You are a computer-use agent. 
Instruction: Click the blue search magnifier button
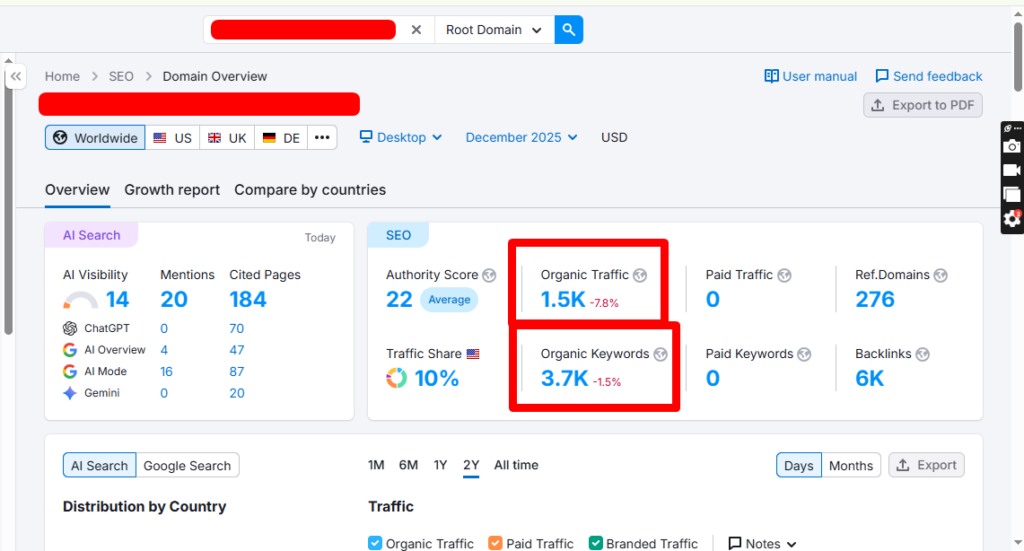pyautogui.click(x=568, y=30)
